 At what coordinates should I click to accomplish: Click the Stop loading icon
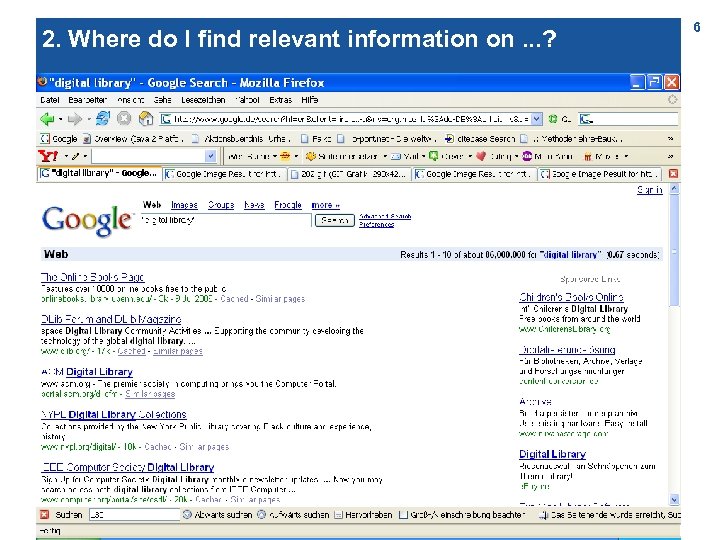point(124,119)
